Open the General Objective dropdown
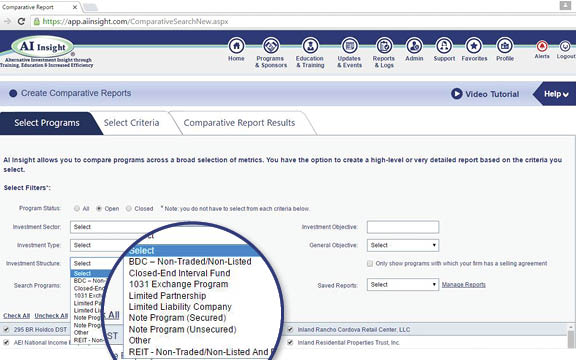Screen dimensions: 576x360 coord(403,245)
